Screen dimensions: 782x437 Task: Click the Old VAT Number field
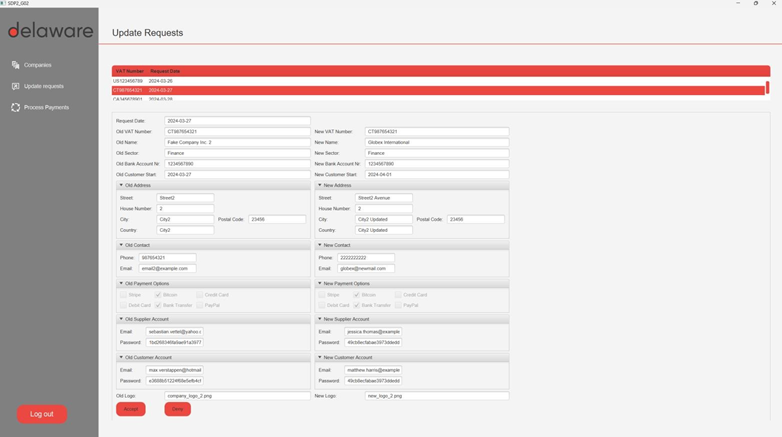[237, 132]
